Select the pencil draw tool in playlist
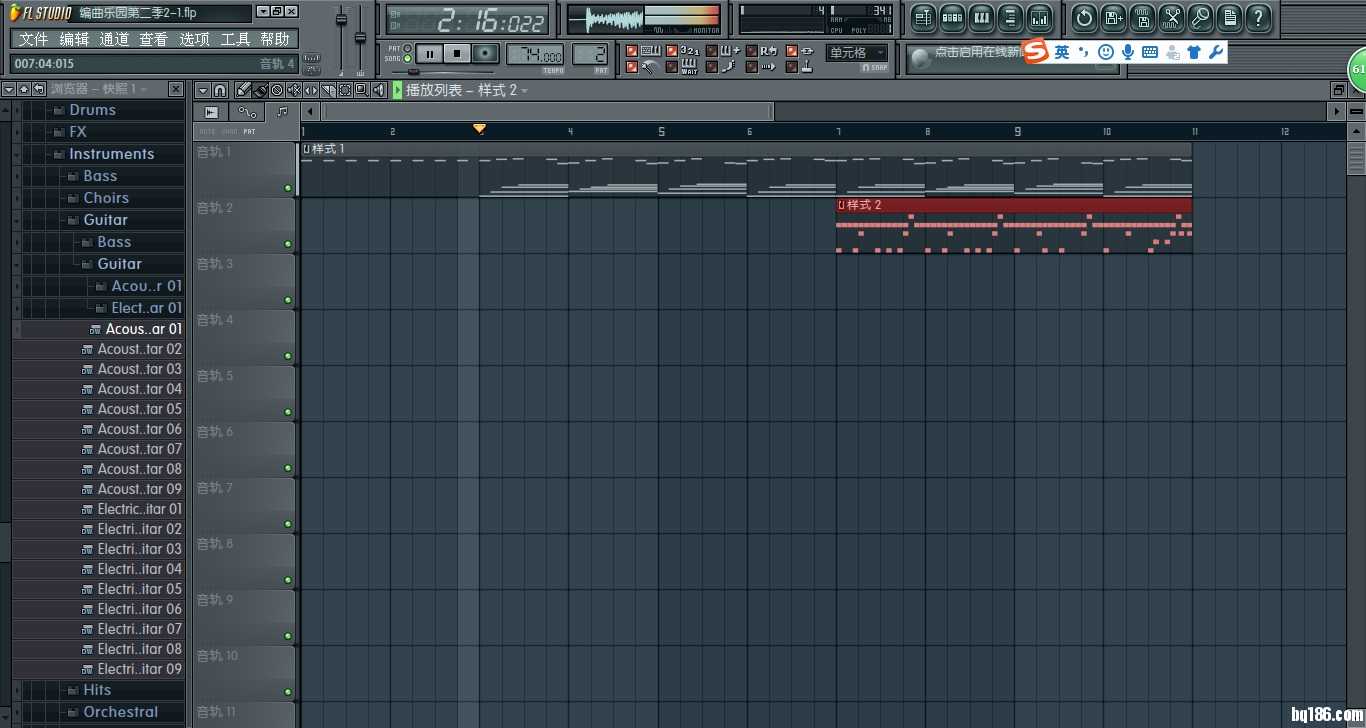 [x=244, y=90]
